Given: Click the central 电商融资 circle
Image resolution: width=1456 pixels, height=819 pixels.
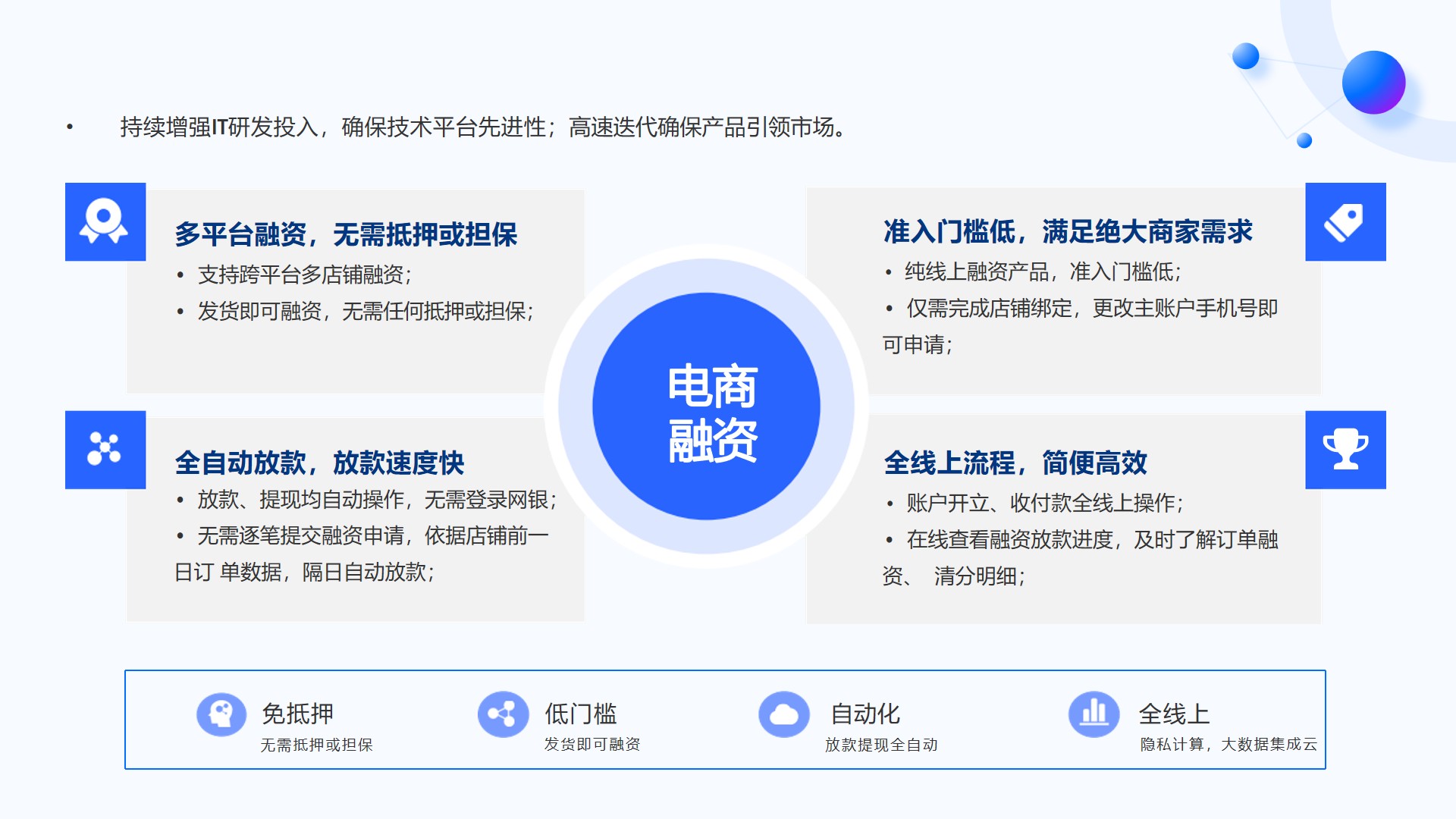Looking at the screenshot, I should coord(706,406).
